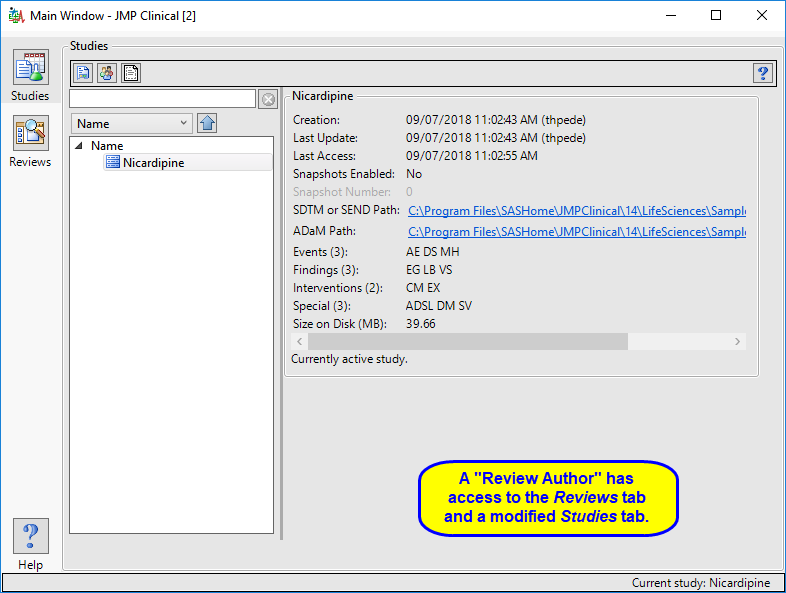Click the scrollbar left arrow
The height and width of the screenshot is (593, 786).
pyautogui.click(x=299, y=341)
